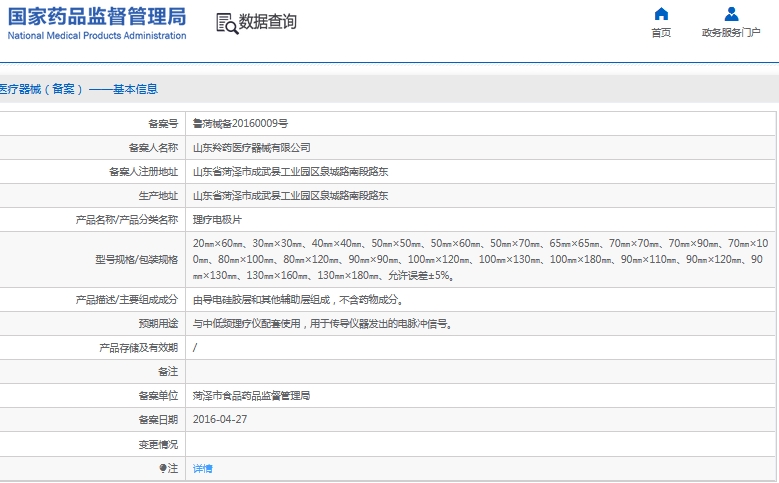The image size is (779, 483).
Task: Click the slash value in 产品存储及有效期 row
Action: (195, 348)
